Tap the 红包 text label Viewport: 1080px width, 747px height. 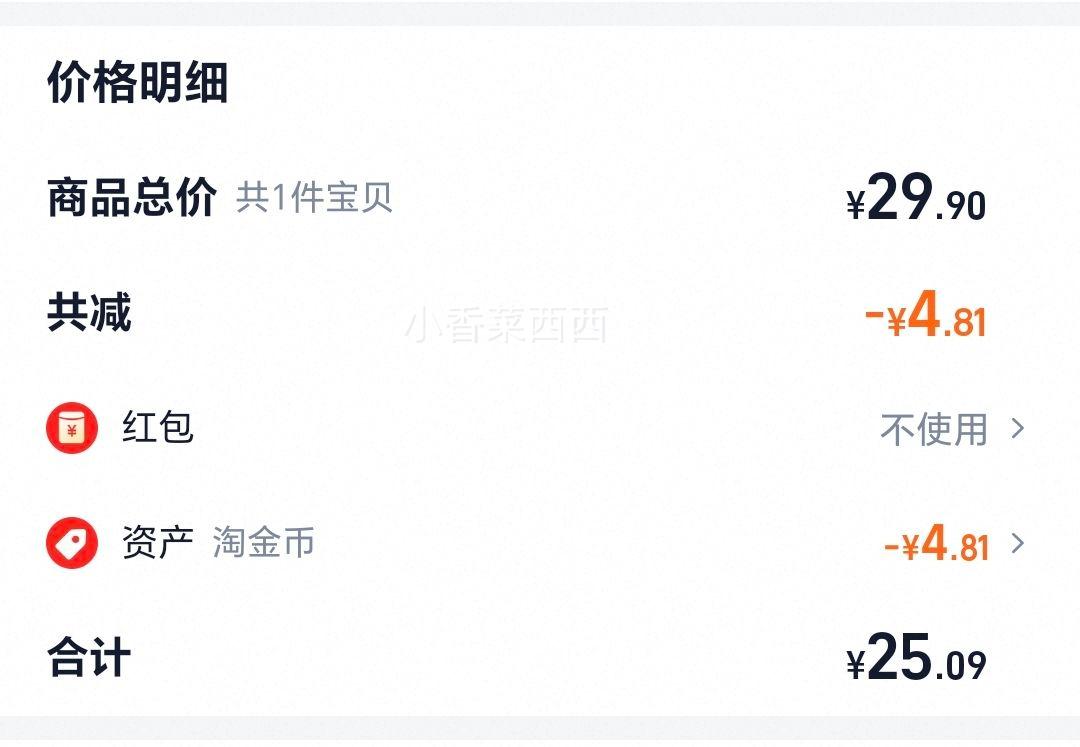click(x=158, y=428)
